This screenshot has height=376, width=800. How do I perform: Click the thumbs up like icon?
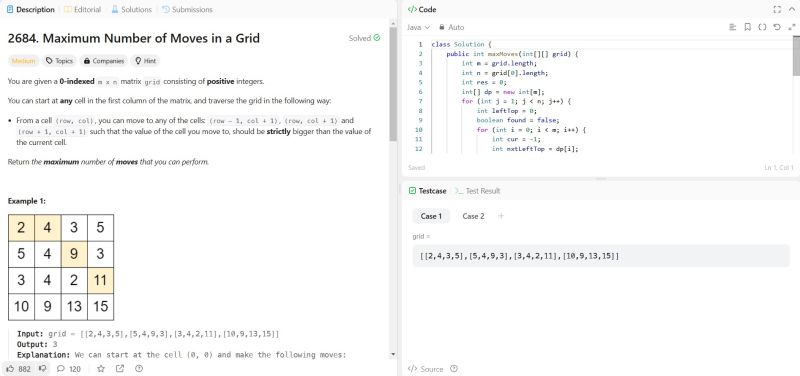point(10,368)
